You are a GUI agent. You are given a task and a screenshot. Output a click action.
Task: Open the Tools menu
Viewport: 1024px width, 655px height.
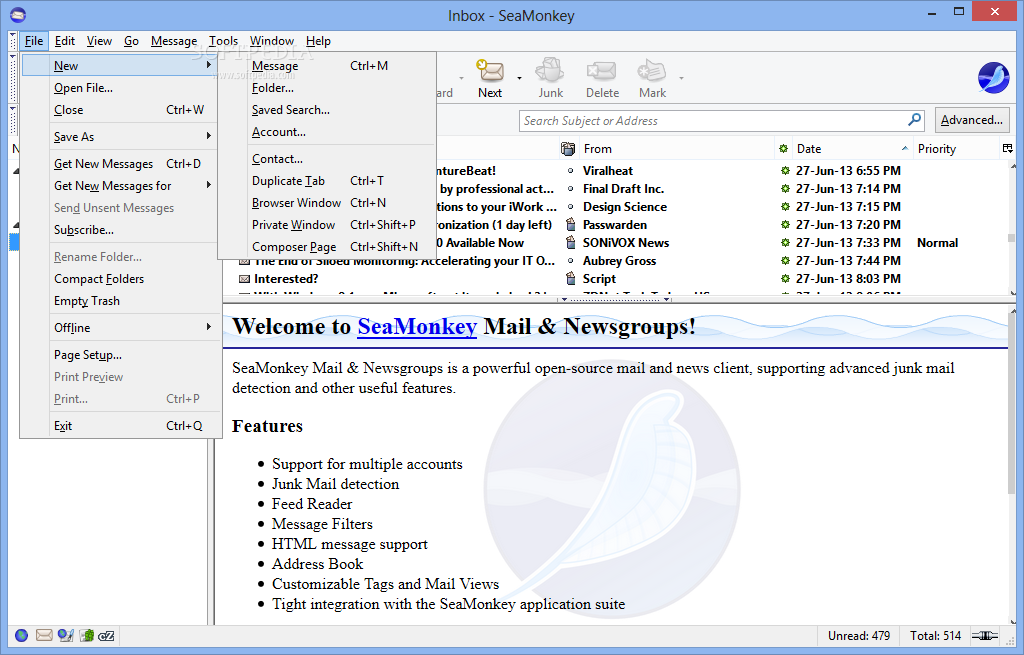[223, 41]
